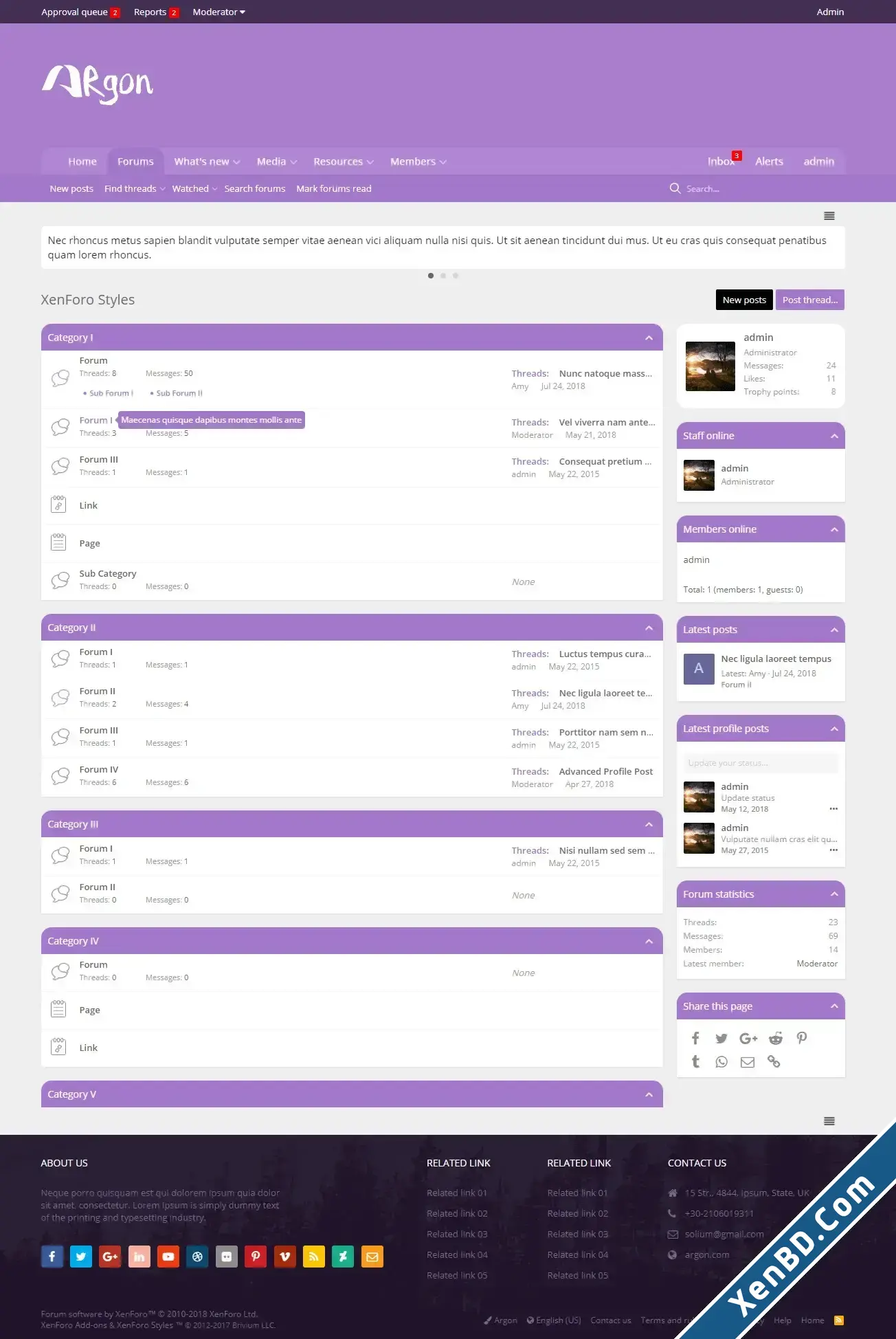896x1339 pixels.
Task: Toggle sidebar with top hamburger icon
Action: [829, 216]
